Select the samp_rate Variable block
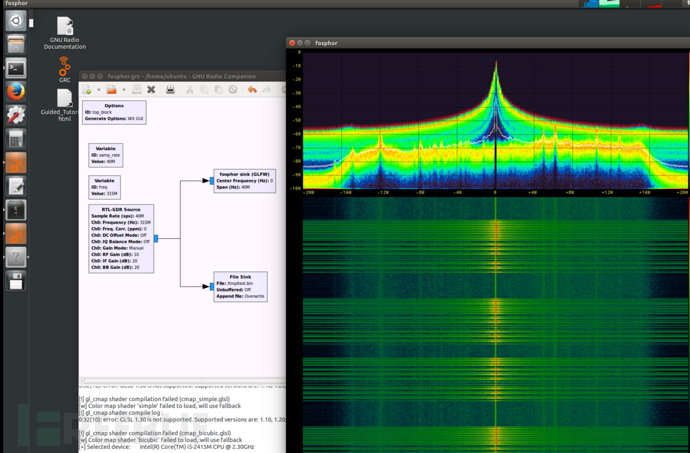The width and height of the screenshot is (690, 453). pos(108,154)
